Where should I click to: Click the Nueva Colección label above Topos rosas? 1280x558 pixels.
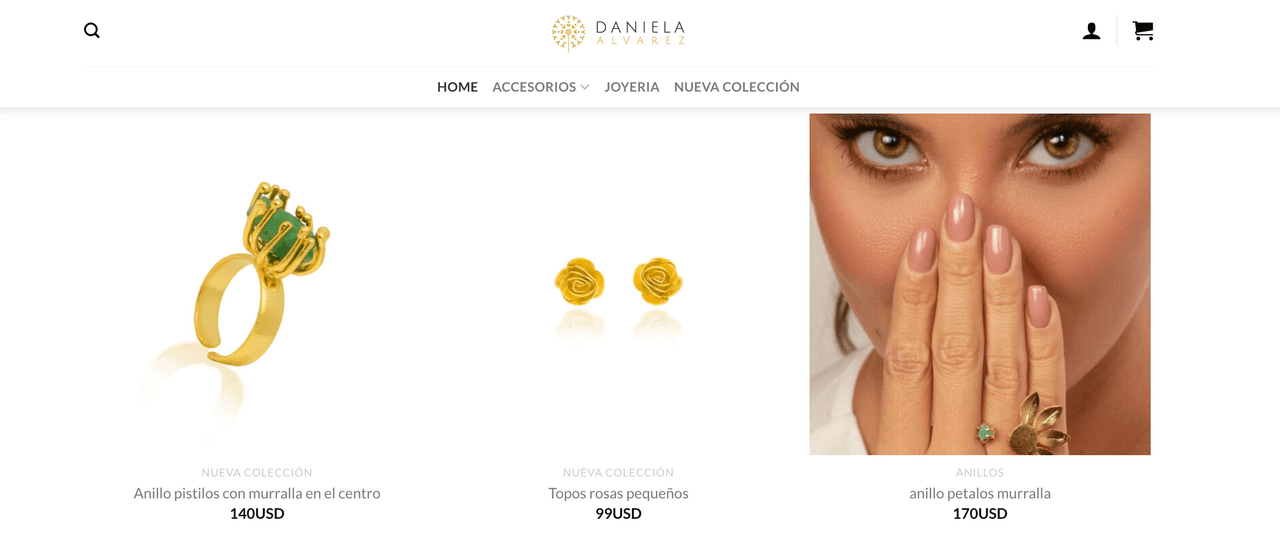click(618, 473)
